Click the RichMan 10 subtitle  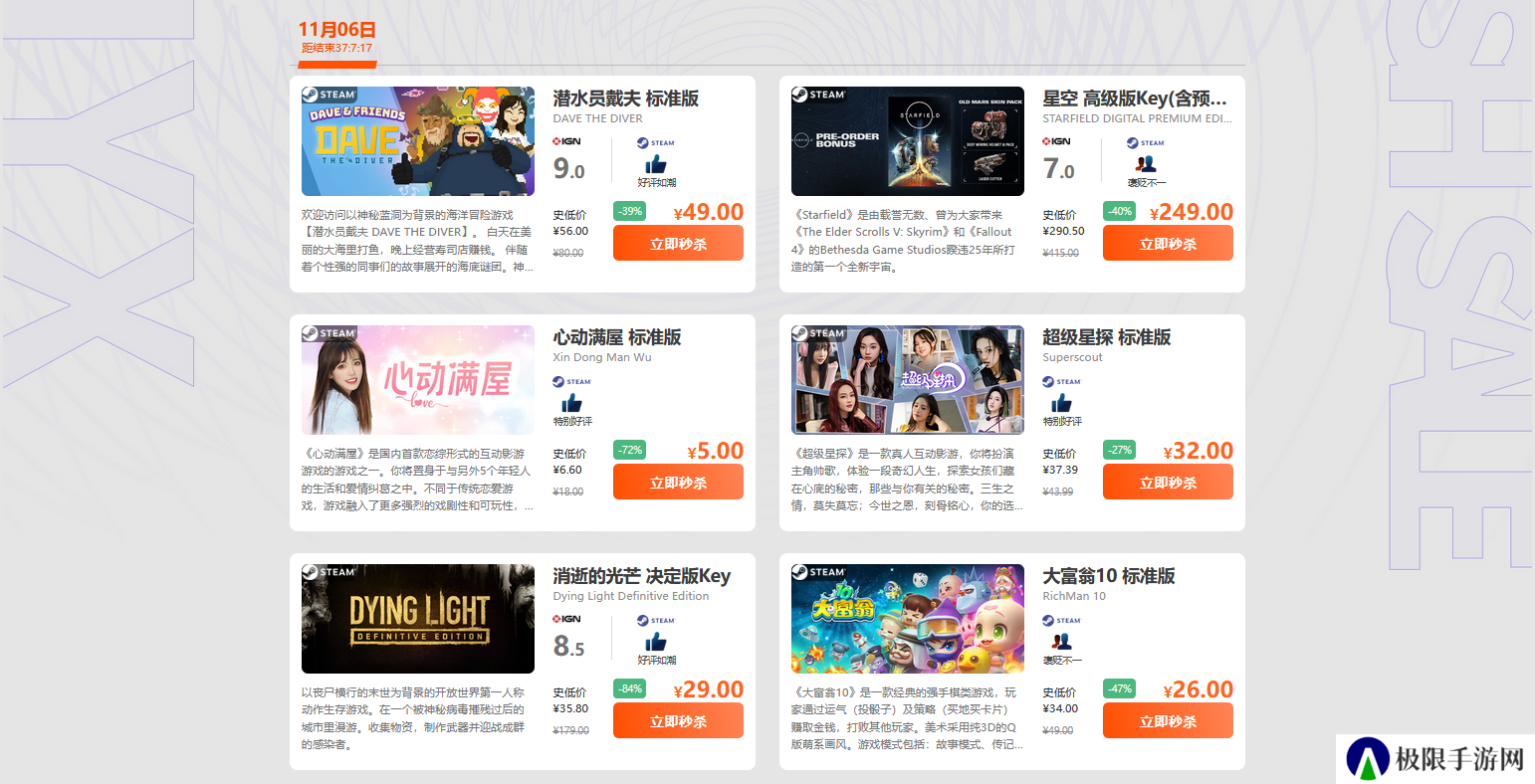1074,596
